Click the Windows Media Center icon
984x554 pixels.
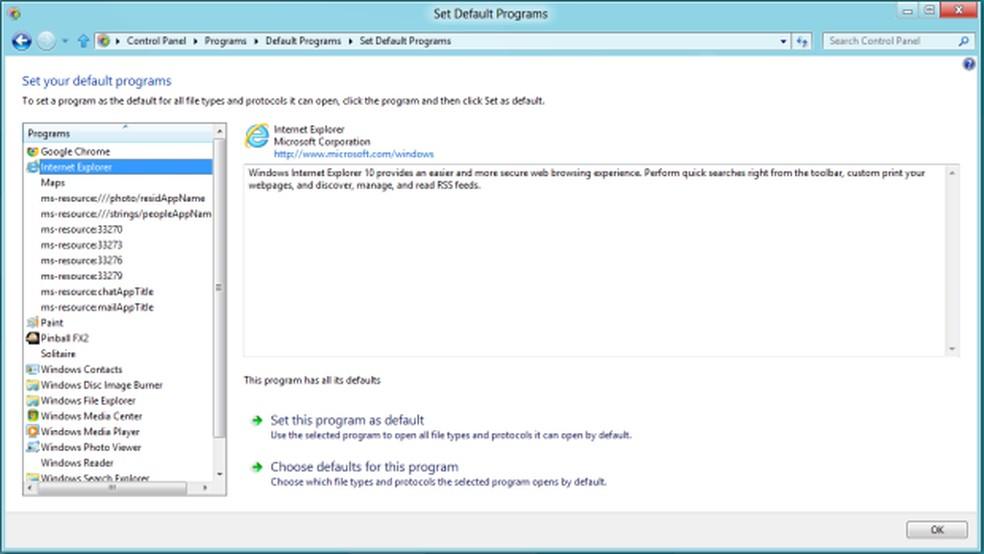[x=33, y=416]
